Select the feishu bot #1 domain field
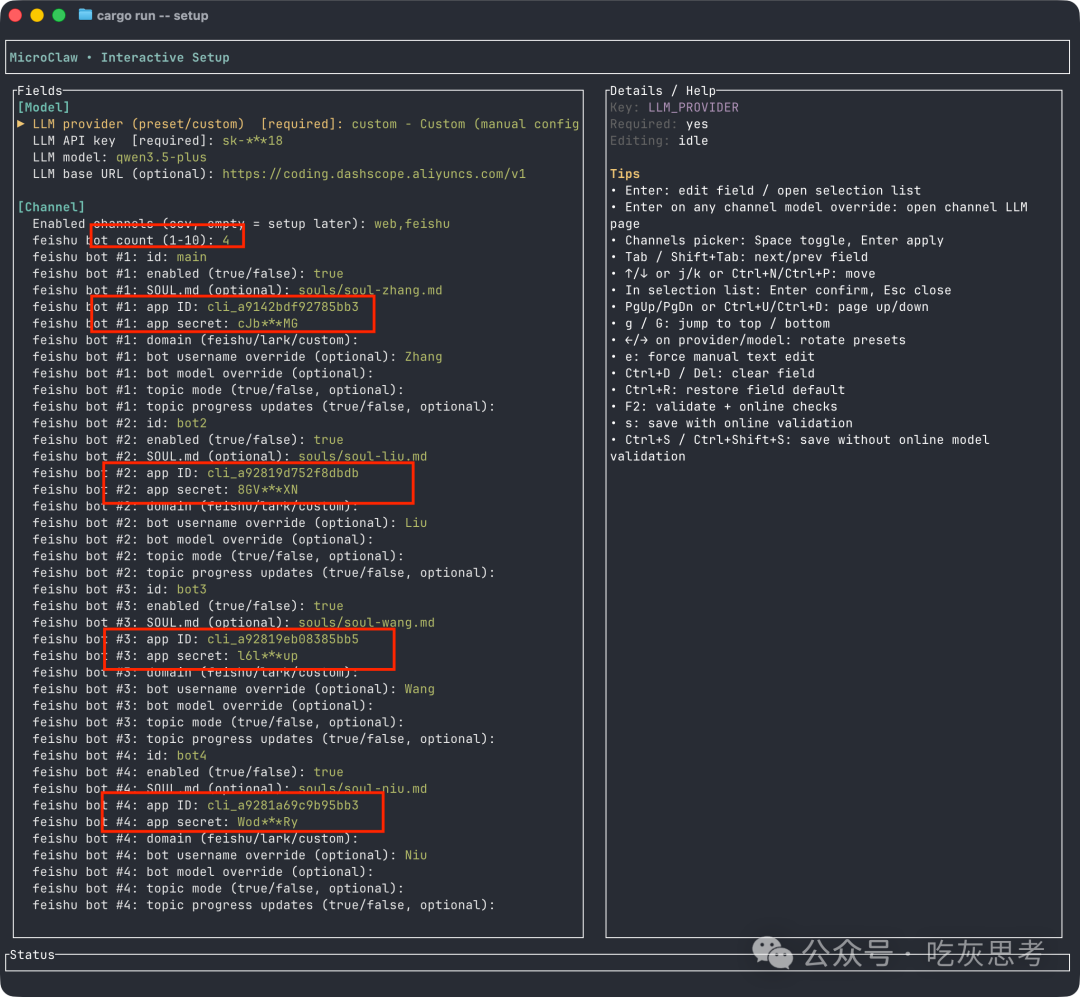This screenshot has width=1080, height=997. coord(188,340)
